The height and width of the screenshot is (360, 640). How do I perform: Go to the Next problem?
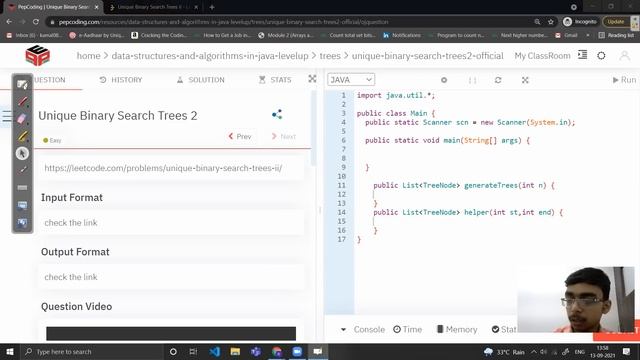coord(284,136)
